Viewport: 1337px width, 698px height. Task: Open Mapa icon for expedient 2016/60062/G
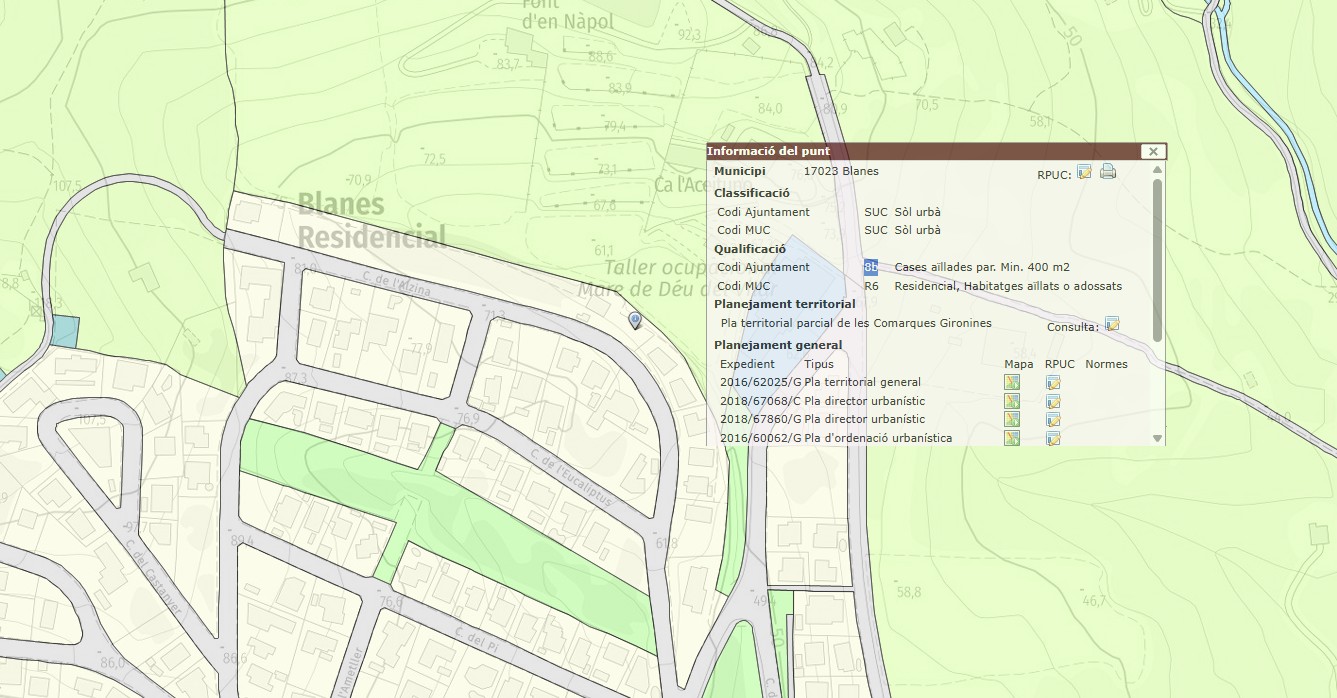[1012, 438]
